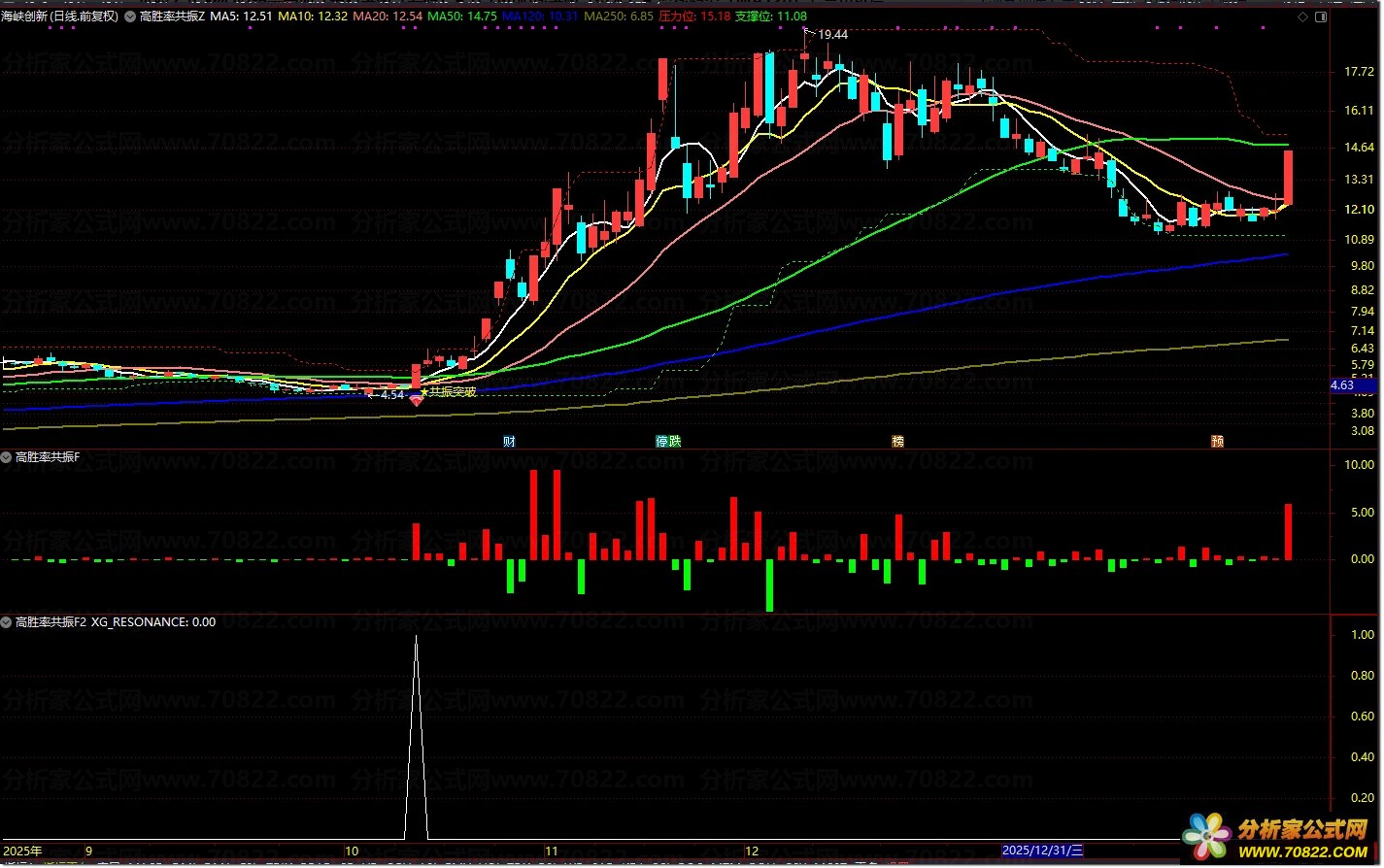Select the MA20 moving average label
This screenshot has width=1384, height=868.
[x=388, y=17]
